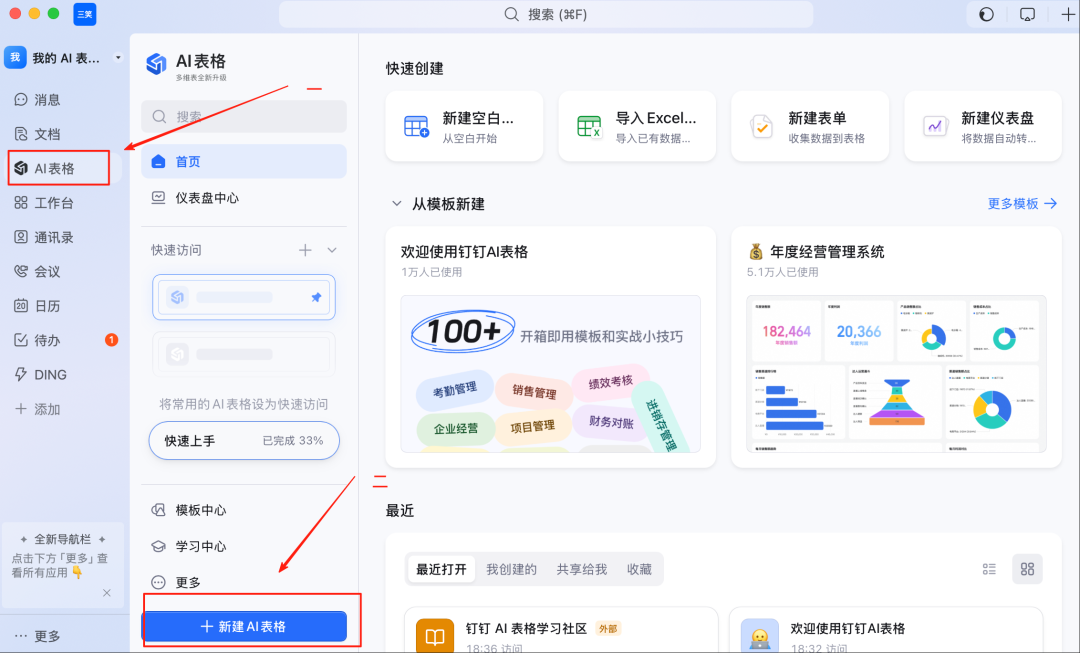Switch to the 最近打开 tab
The height and width of the screenshot is (653, 1080).
point(441,569)
